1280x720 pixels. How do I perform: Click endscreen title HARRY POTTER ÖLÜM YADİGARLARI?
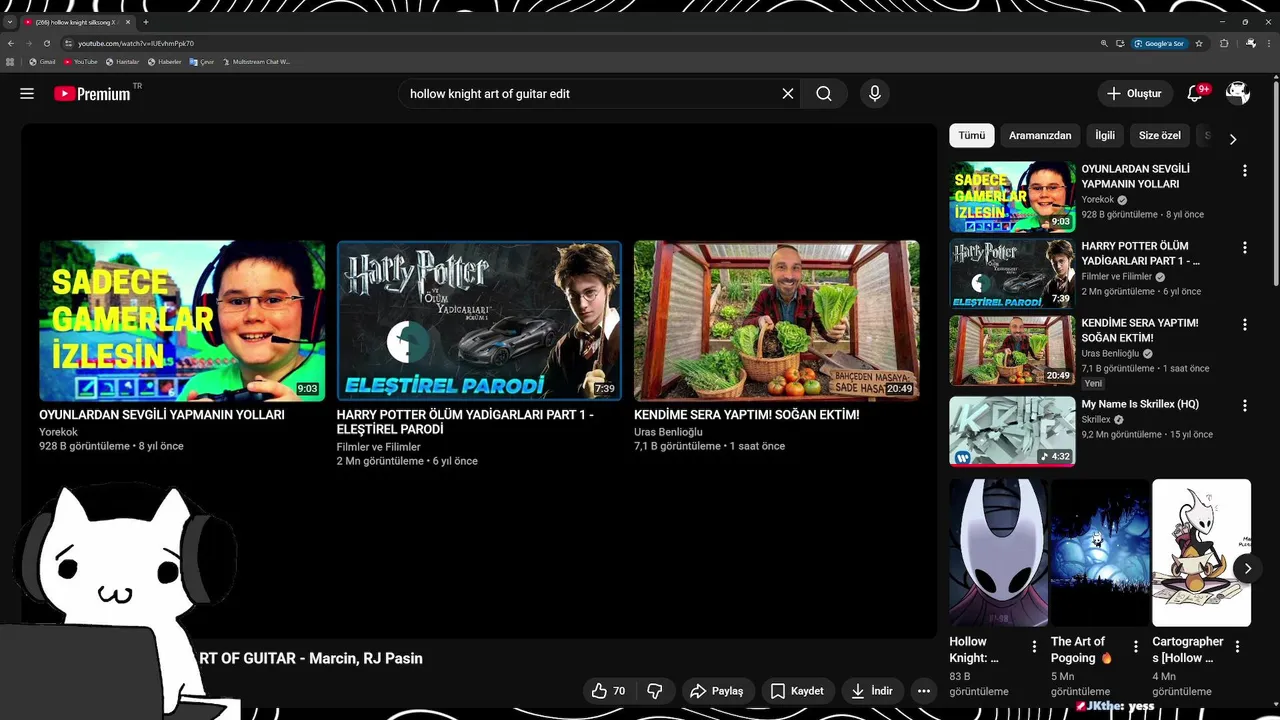(465, 421)
